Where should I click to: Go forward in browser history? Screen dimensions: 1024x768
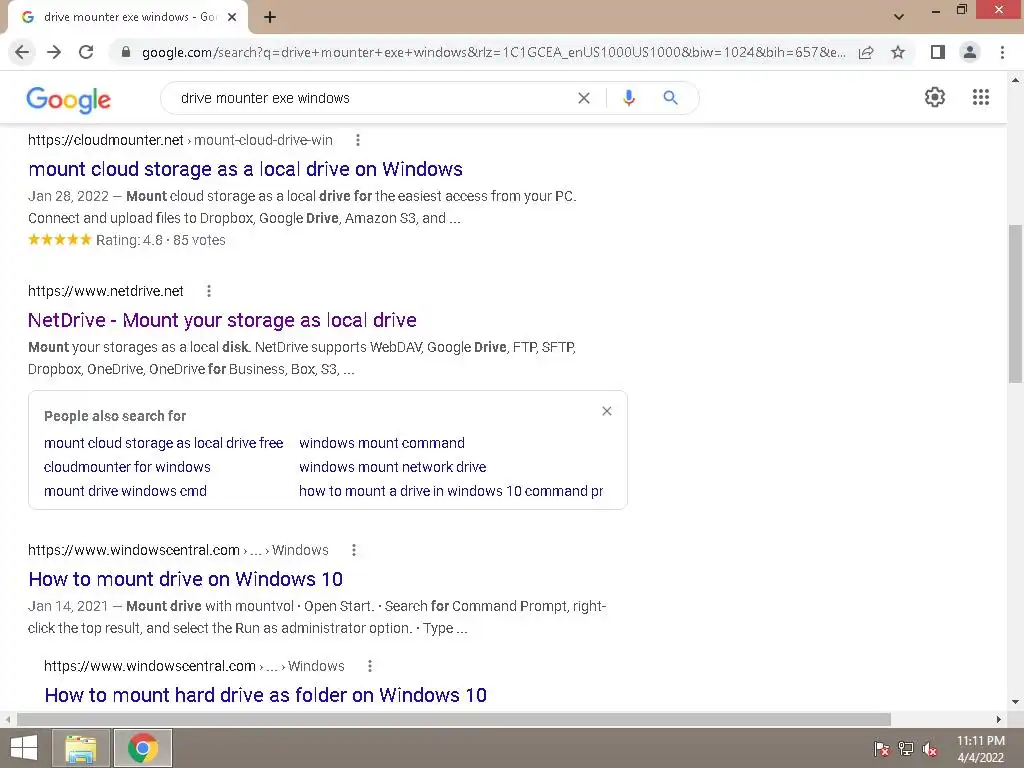[x=54, y=52]
